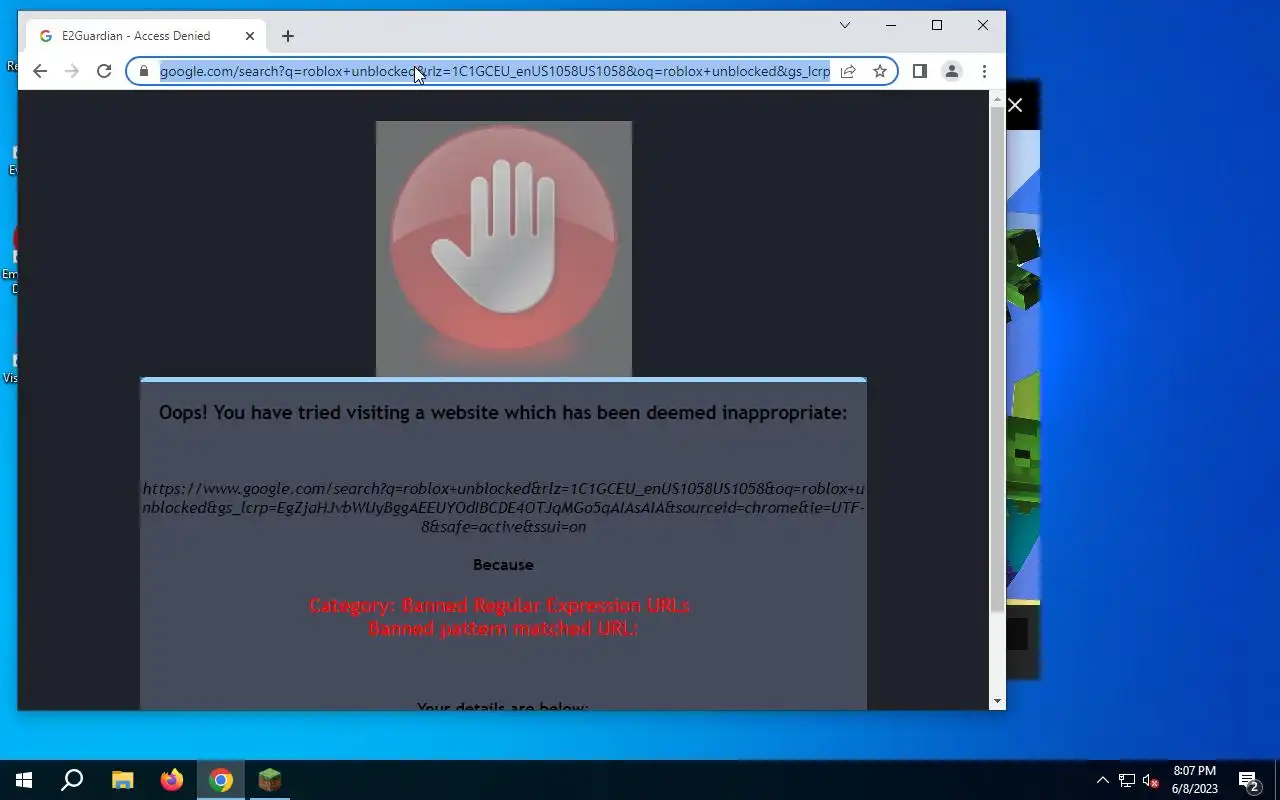The height and width of the screenshot is (800, 1280).
Task: Close the E2Guardian - Access Denied tab
Action: (x=250, y=36)
